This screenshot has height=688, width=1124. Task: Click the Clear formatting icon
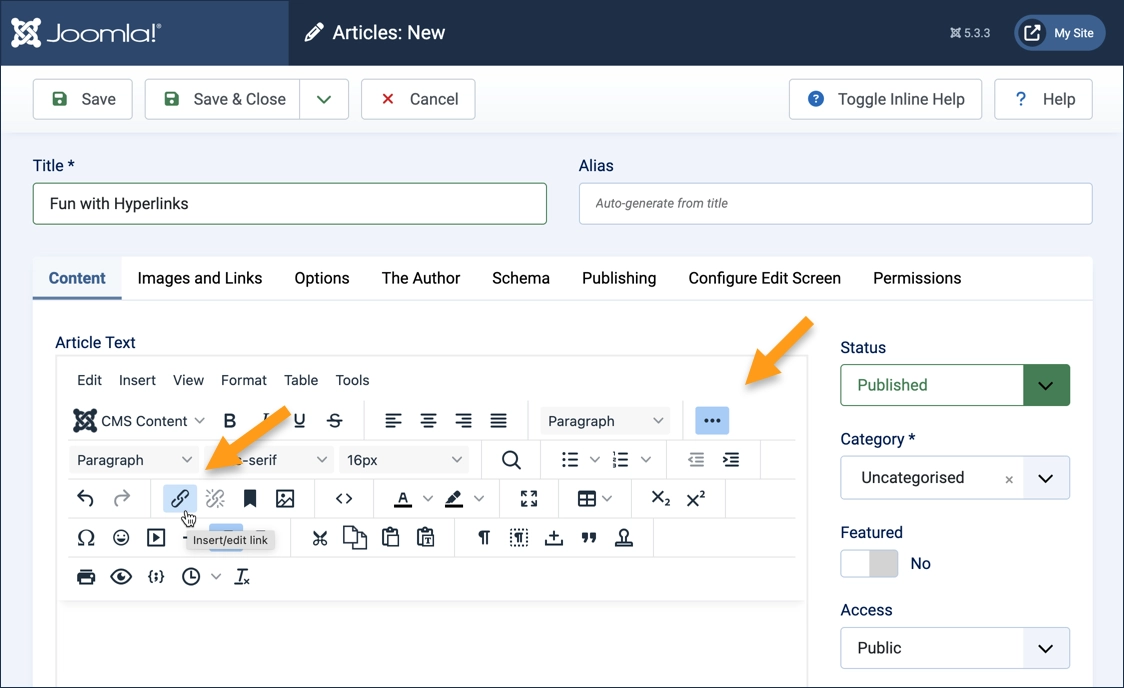241,577
